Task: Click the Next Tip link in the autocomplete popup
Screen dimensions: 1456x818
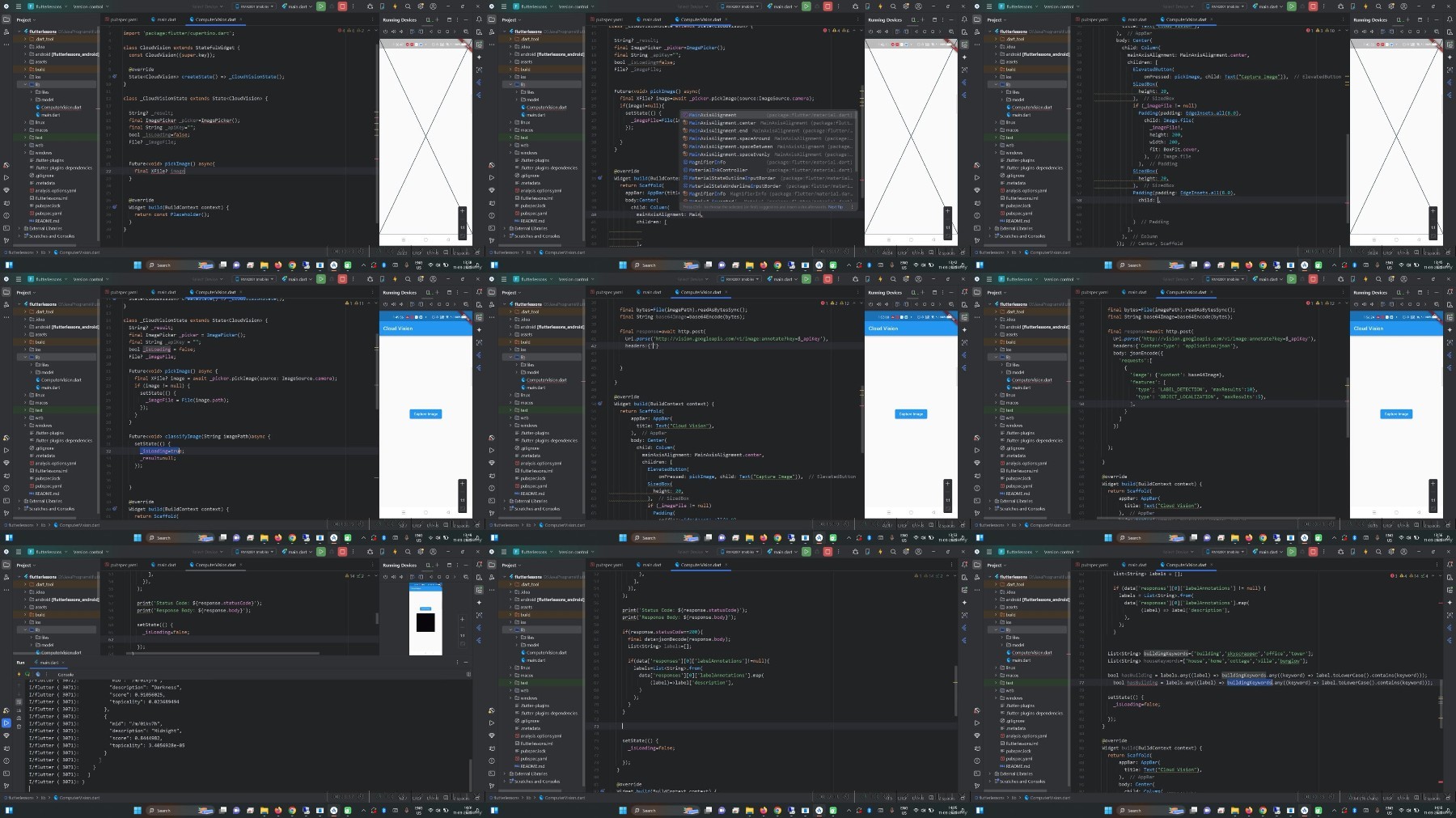Action: tap(836, 207)
